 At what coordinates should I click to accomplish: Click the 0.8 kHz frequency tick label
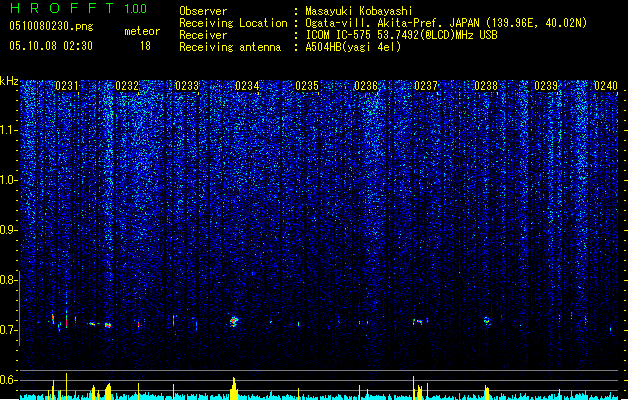click(8, 280)
